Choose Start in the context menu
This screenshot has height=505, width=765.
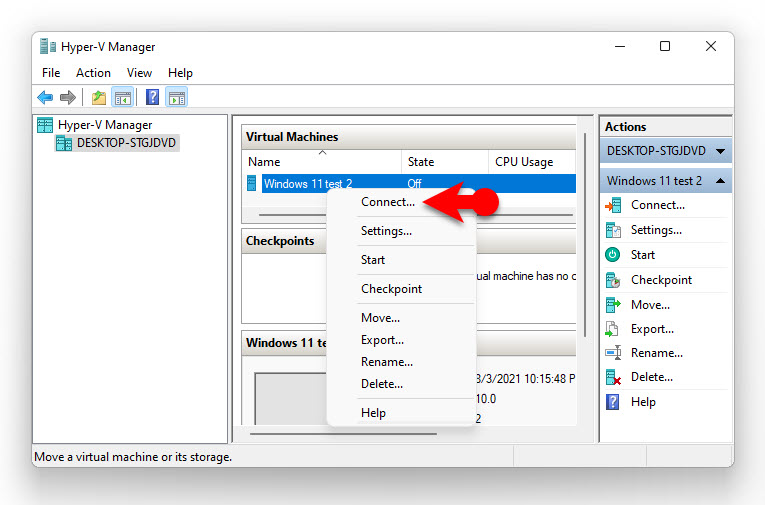373,260
